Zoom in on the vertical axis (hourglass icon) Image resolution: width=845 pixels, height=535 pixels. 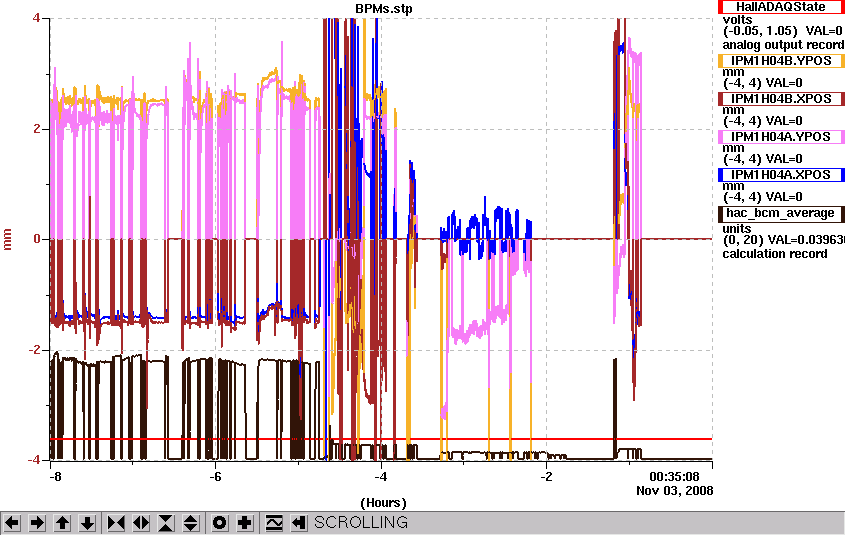pos(166,523)
